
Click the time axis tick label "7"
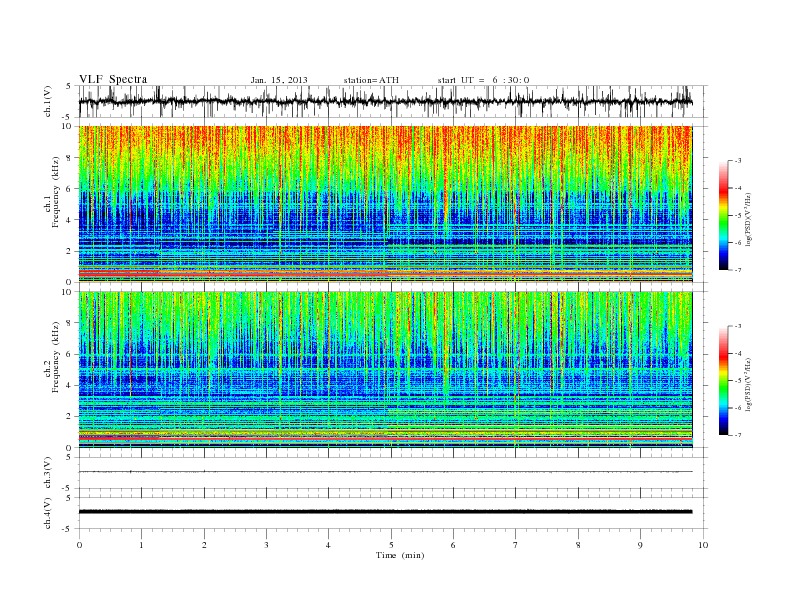click(x=516, y=545)
